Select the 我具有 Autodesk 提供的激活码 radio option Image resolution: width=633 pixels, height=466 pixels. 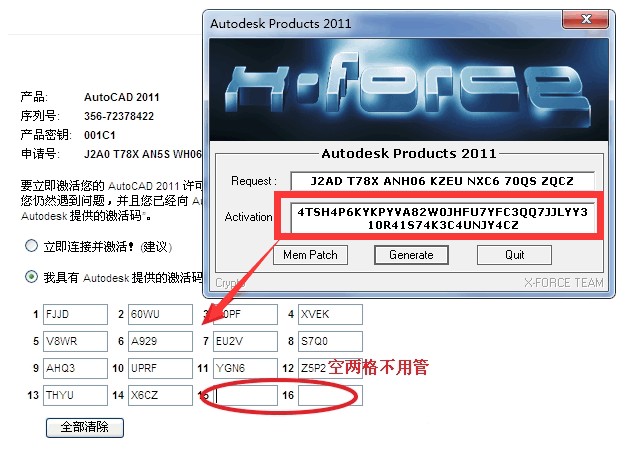pos(31,277)
